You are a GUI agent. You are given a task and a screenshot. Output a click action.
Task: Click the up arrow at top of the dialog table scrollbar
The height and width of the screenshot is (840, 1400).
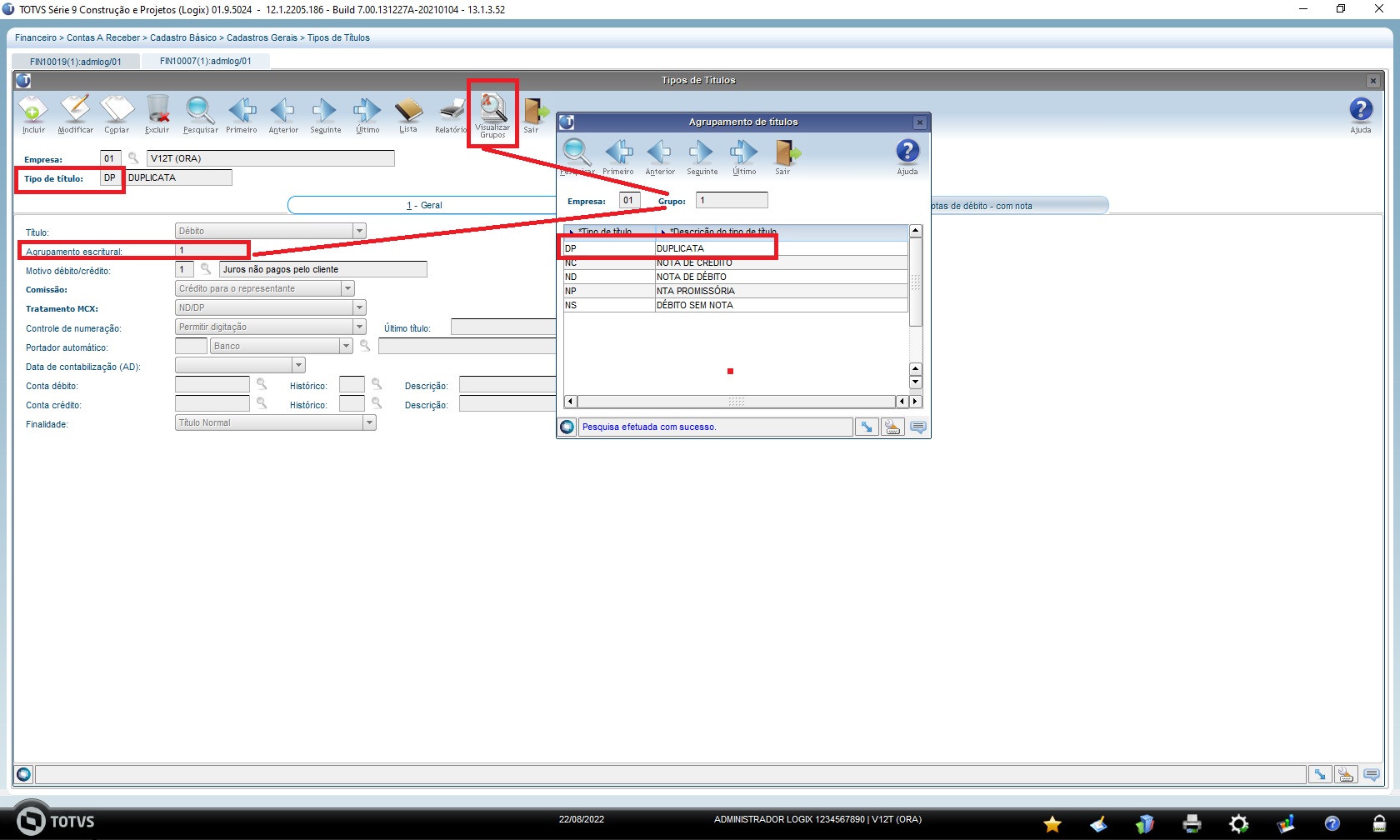[x=916, y=231]
